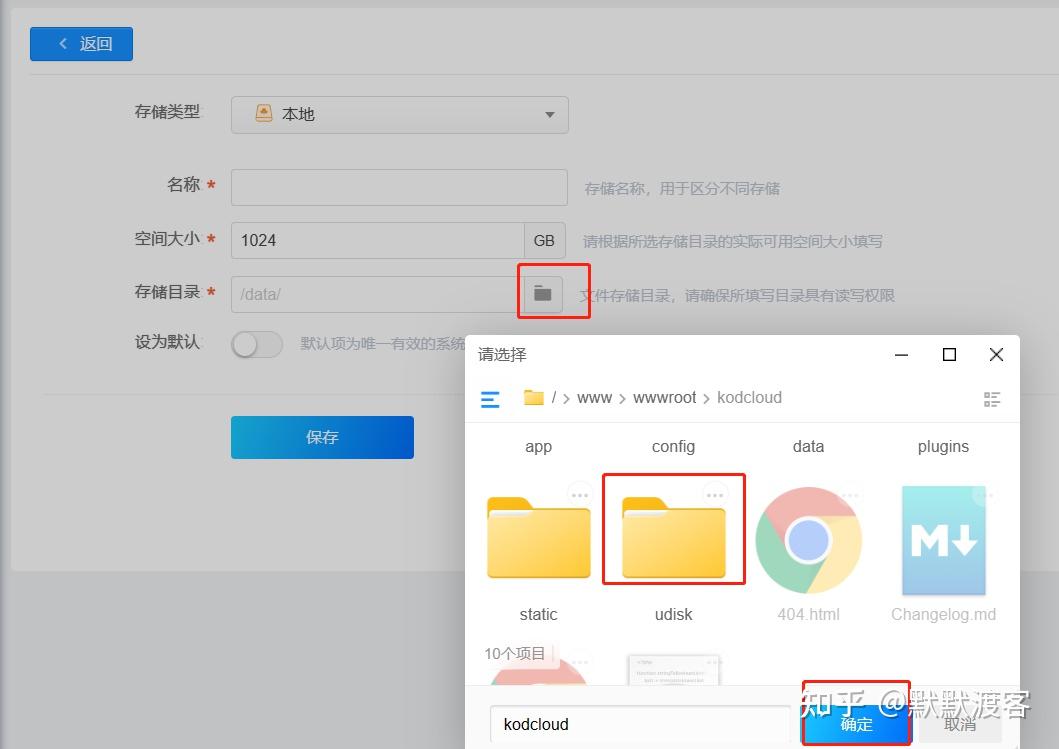Click the local storage icon inside 存储类型 selector
The height and width of the screenshot is (749, 1059).
tap(263, 113)
